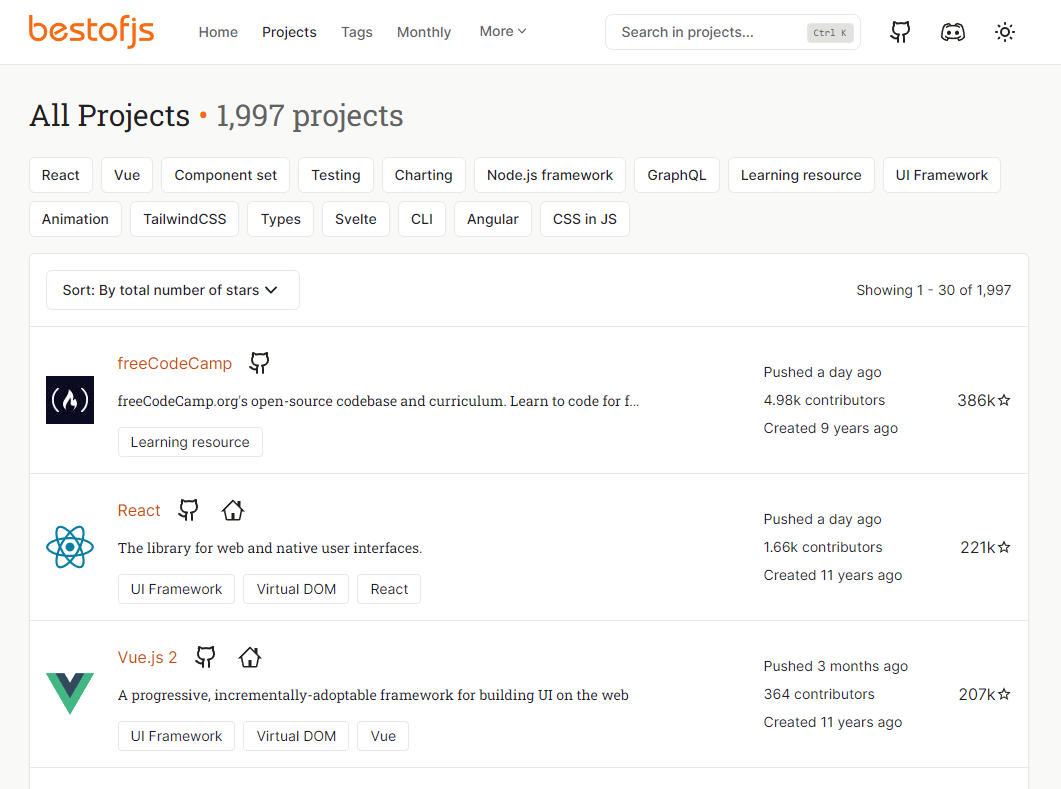Click 'Showing 1 - 30 of 1,997' text
Screen dimensions: 1061x789
[x=934, y=290]
